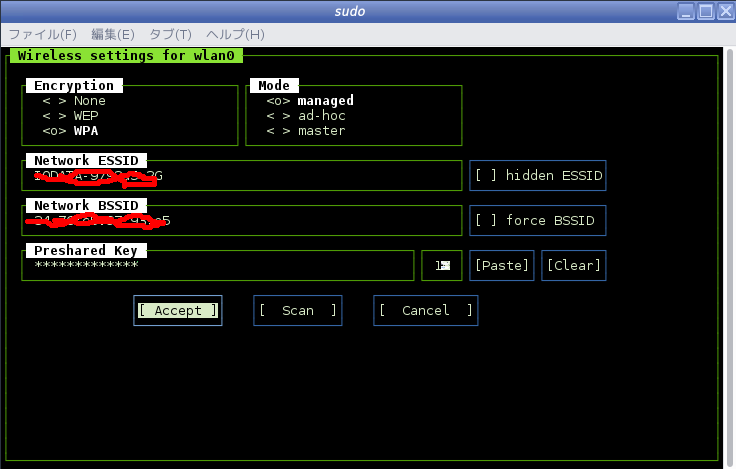Select the WEP encryption option
The image size is (736, 469).
click(70, 116)
